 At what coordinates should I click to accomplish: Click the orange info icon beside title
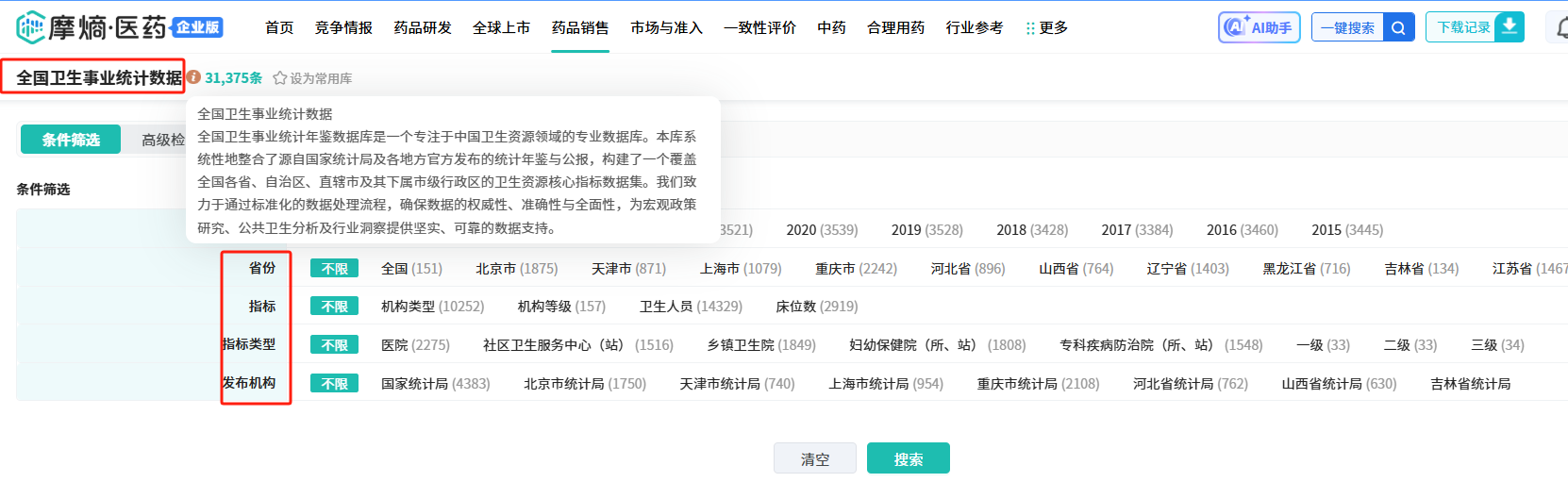[193, 77]
